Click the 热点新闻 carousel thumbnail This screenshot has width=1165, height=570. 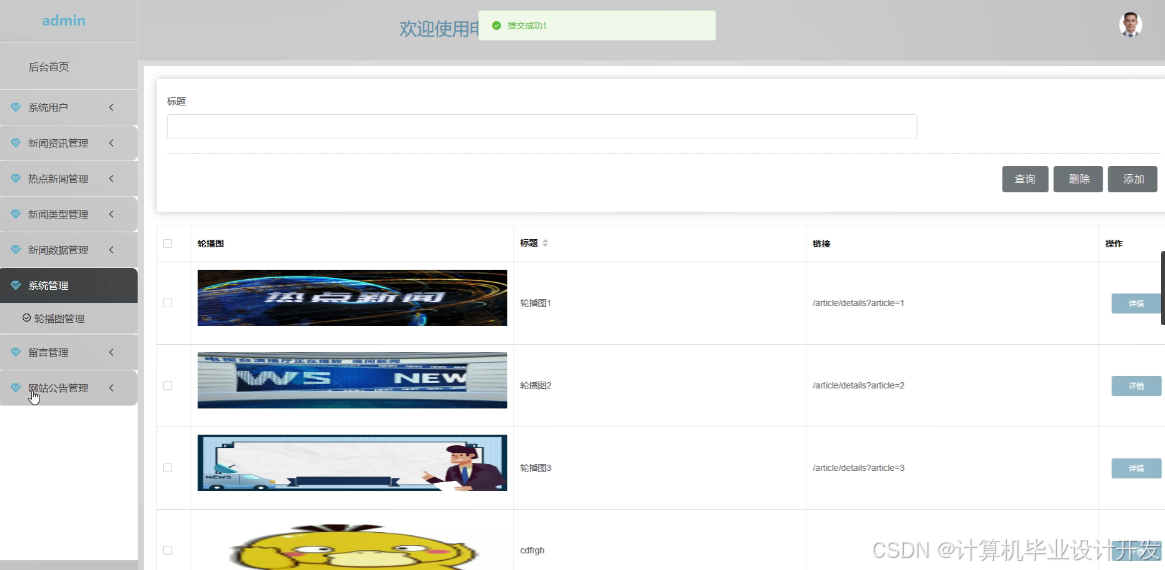tap(352, 298)
